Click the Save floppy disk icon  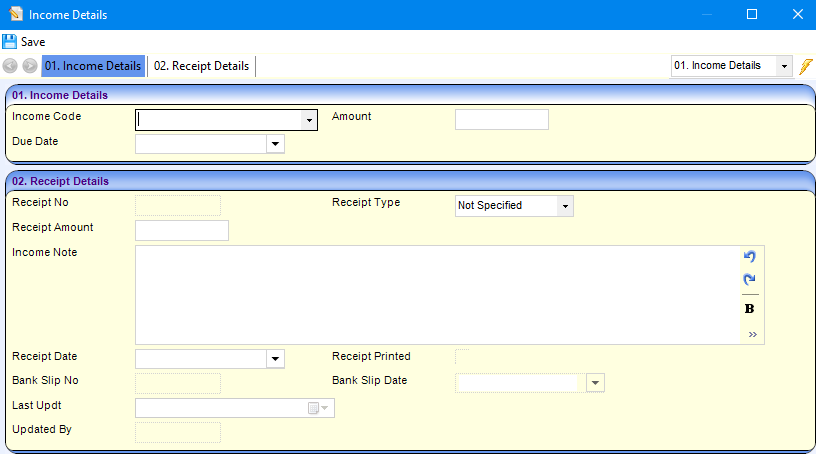click(10, 42)
